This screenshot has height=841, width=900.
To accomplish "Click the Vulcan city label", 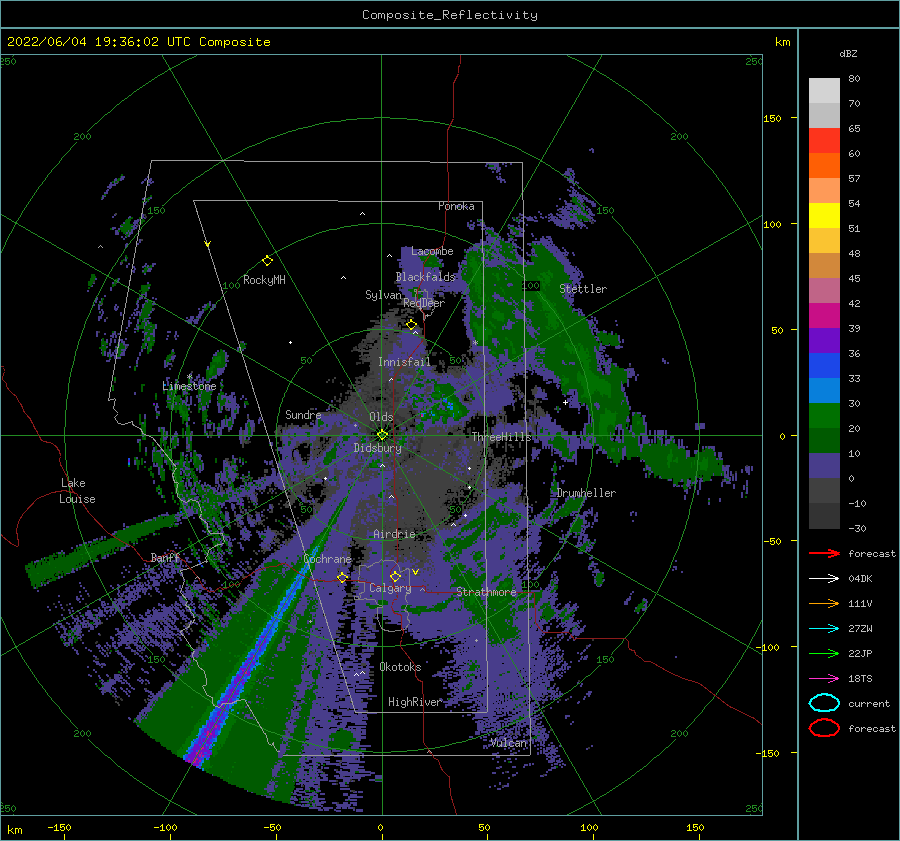I will click(x=509, y=743).
